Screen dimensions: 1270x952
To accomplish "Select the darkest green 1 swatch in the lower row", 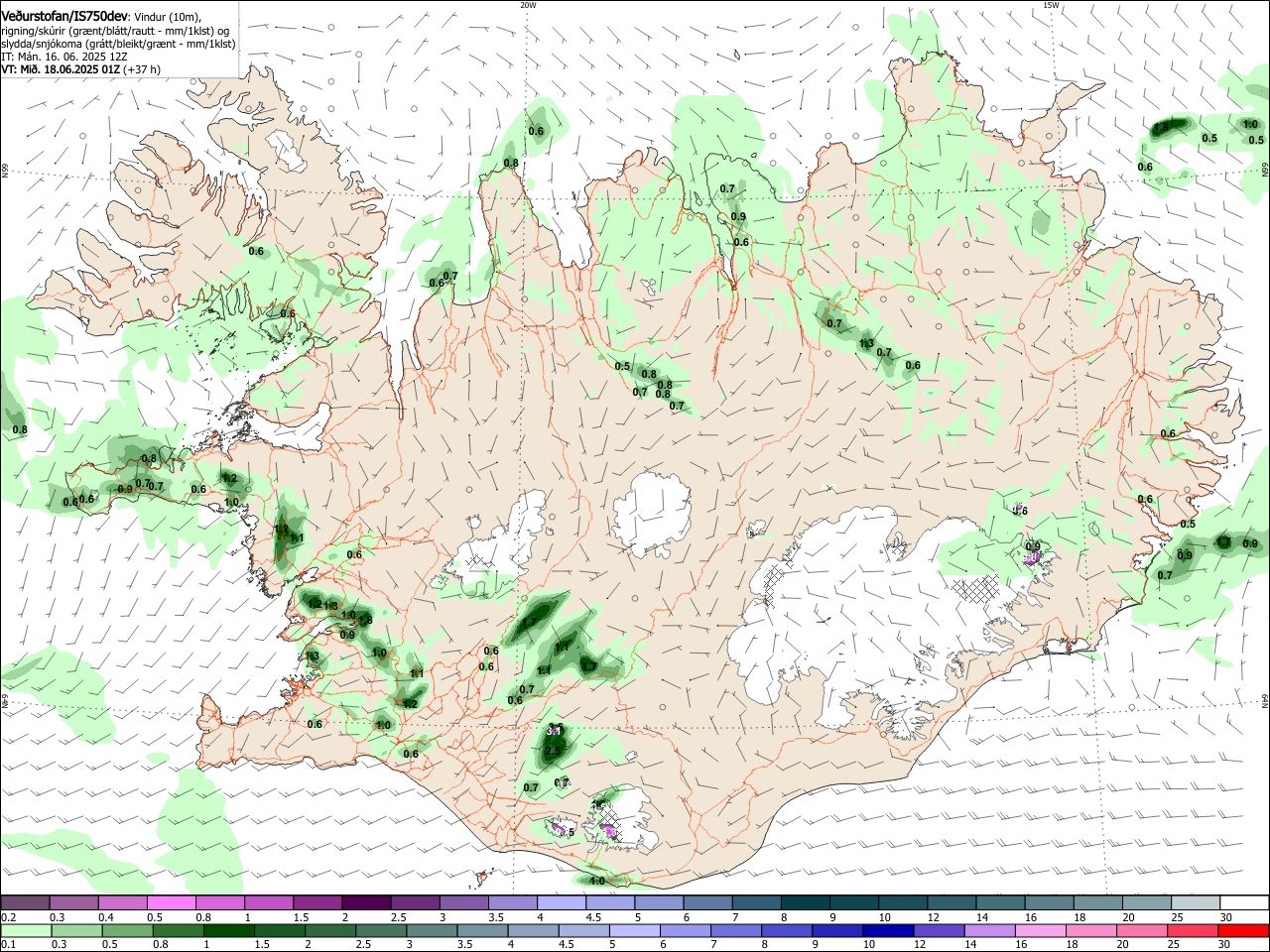I will click(228, 930).
